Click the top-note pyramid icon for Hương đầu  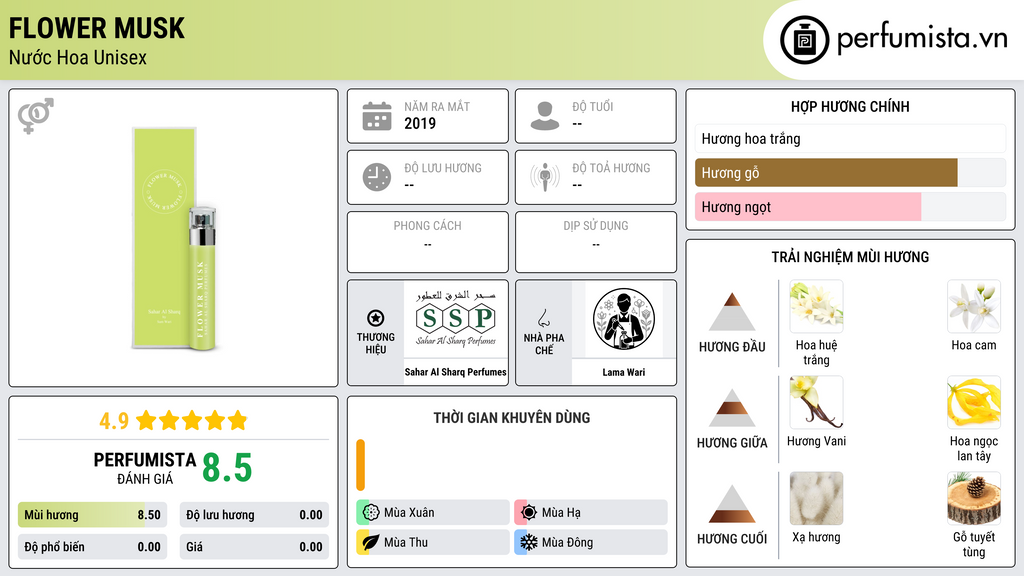tap(732, 312)
